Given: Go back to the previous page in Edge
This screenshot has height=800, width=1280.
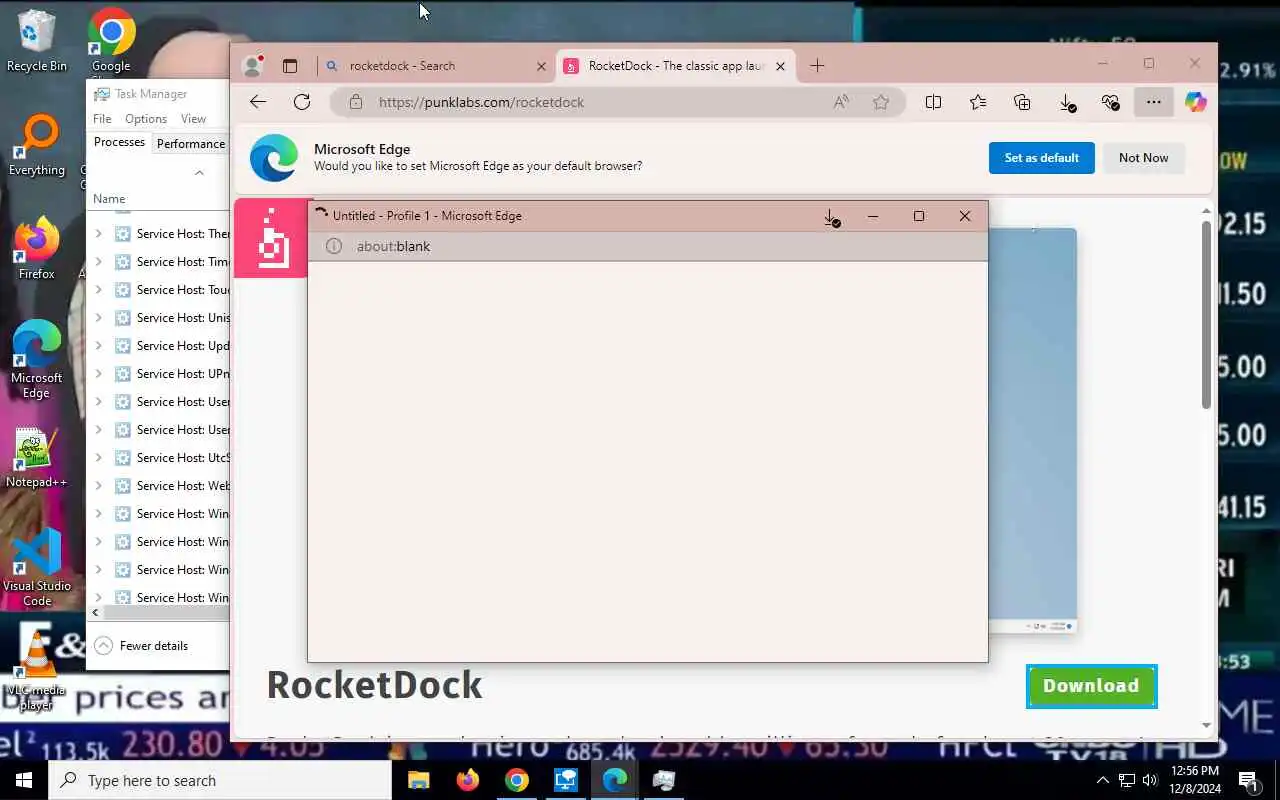Looking at the screenshot, I should point(258,102).
